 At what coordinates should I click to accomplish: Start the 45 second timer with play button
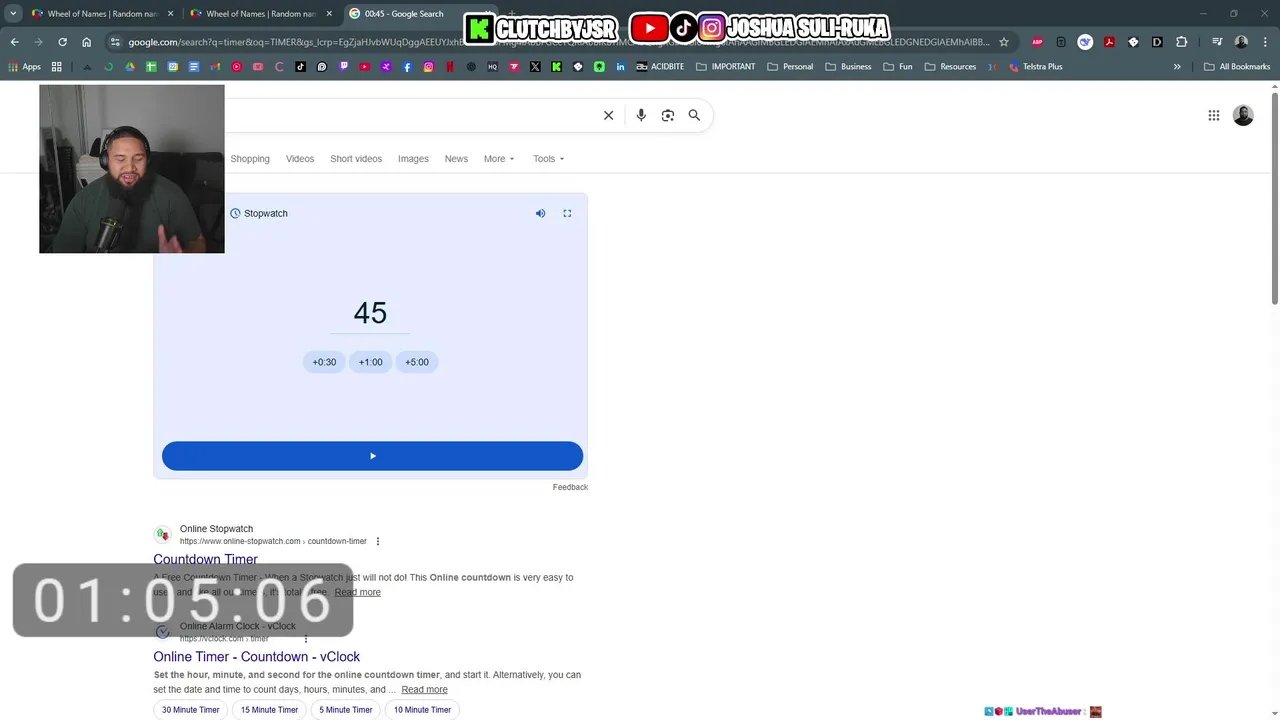tap(372, 456)
